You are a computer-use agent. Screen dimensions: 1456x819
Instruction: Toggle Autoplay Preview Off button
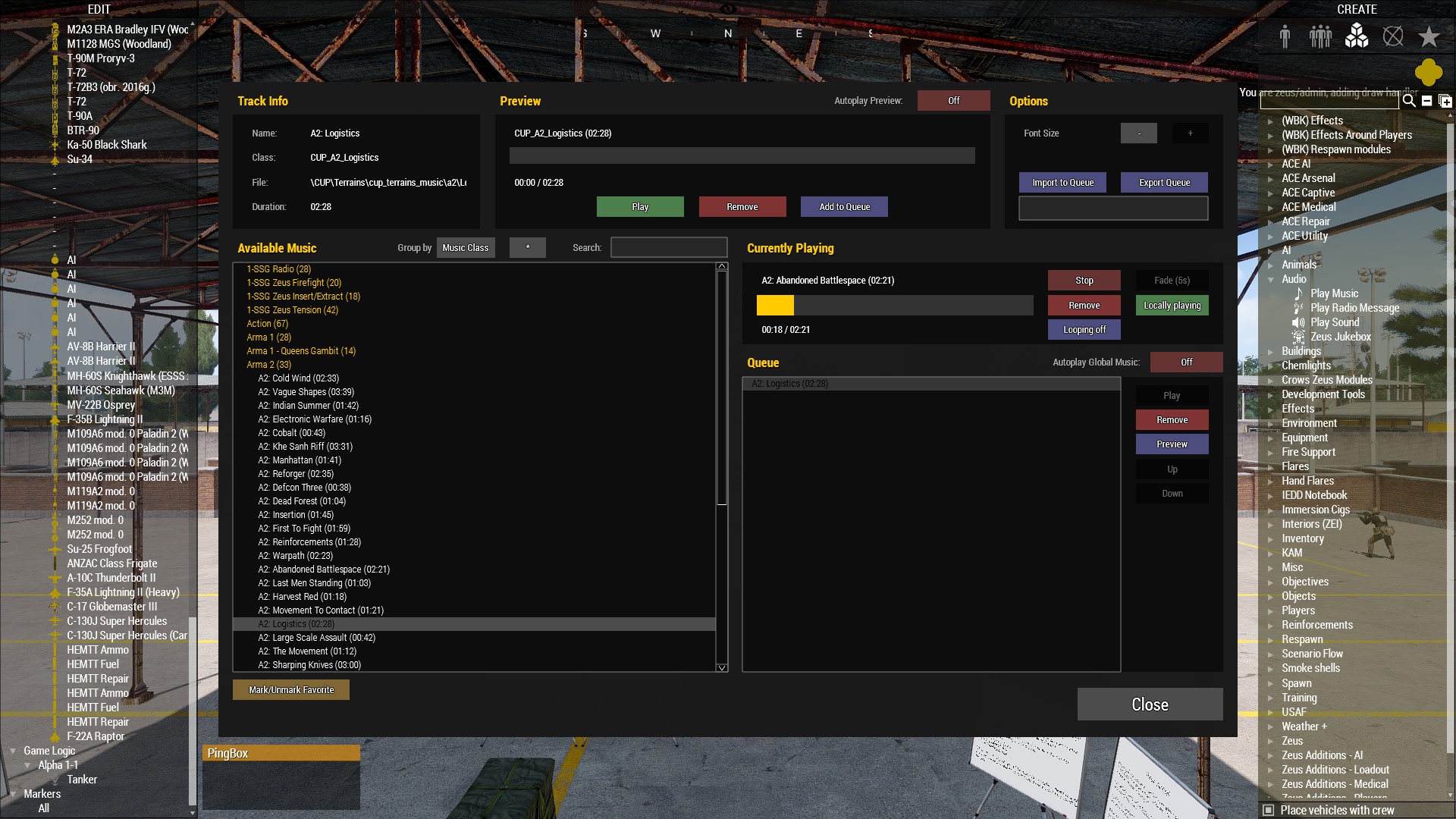(953, 101)
